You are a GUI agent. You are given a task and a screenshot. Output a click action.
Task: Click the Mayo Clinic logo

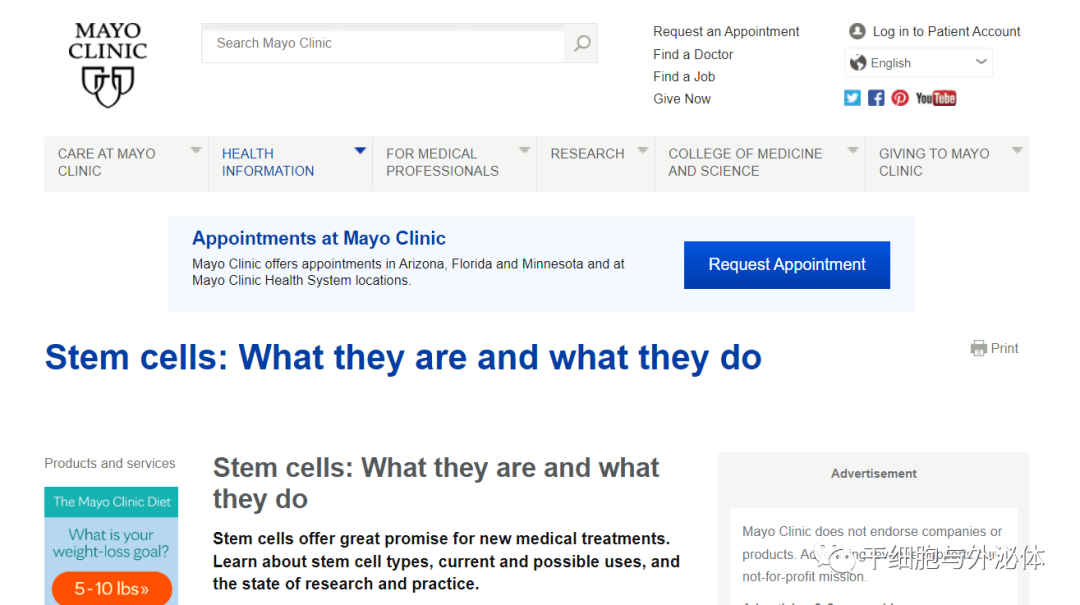pos(107,65)
